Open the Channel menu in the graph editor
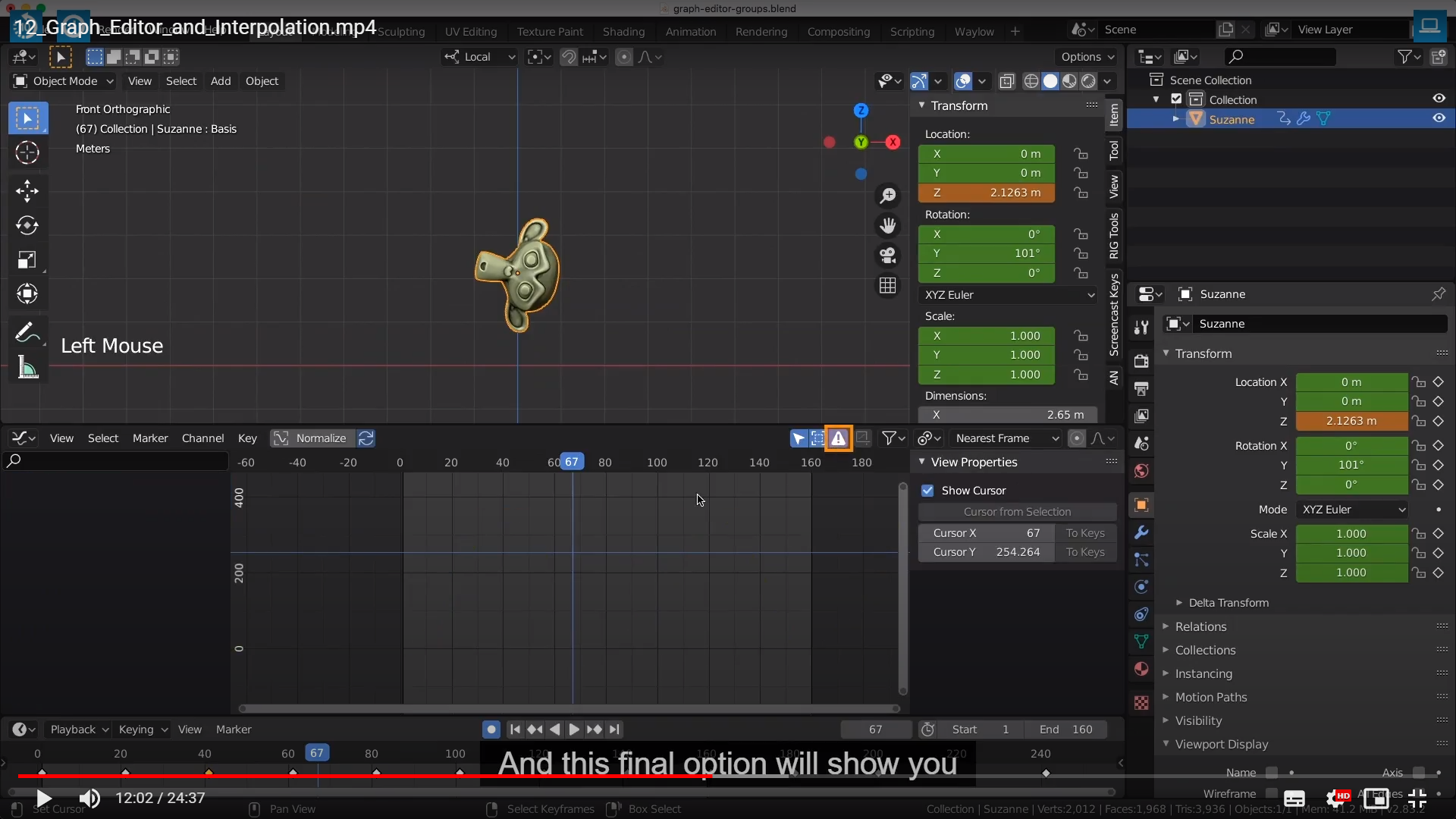Viewport: 1456px width, 819px height. tap(202, 438)
